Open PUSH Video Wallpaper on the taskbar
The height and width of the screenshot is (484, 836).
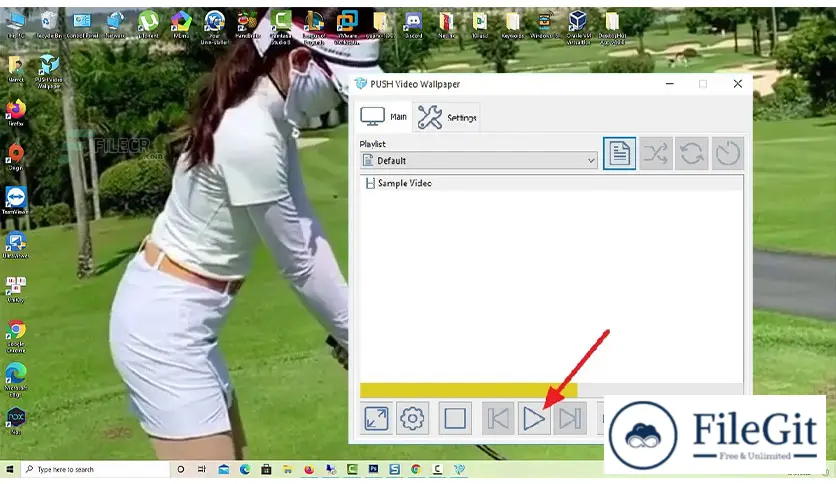[x=459, y=469]
